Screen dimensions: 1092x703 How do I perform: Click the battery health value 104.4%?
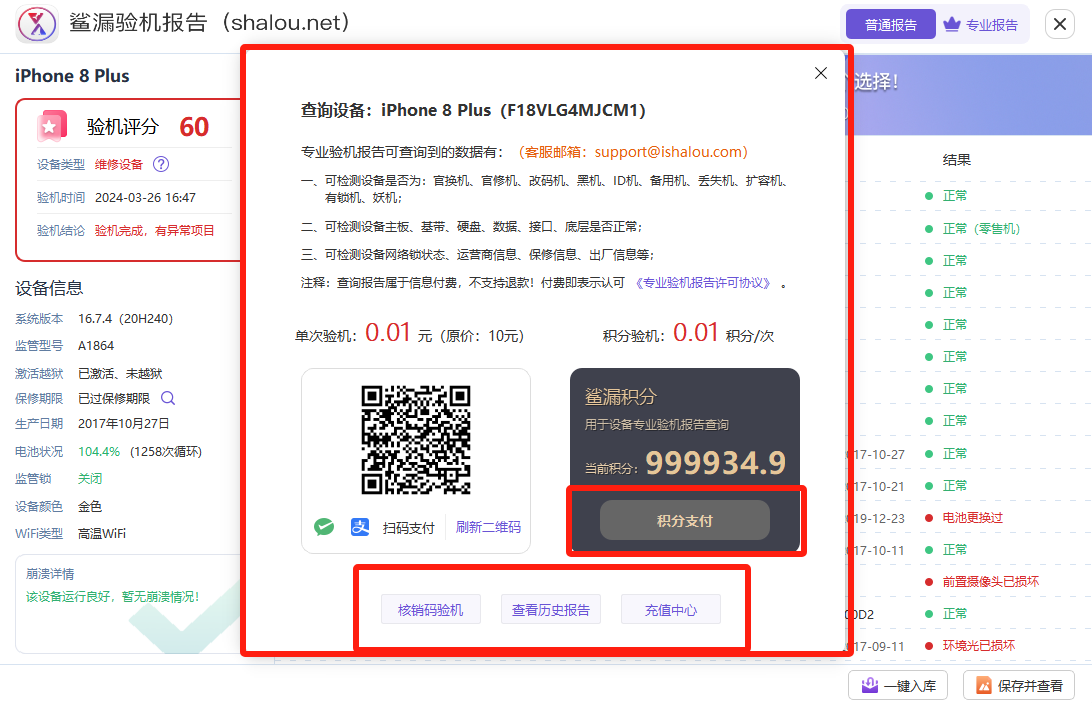(x=99, y=451)
